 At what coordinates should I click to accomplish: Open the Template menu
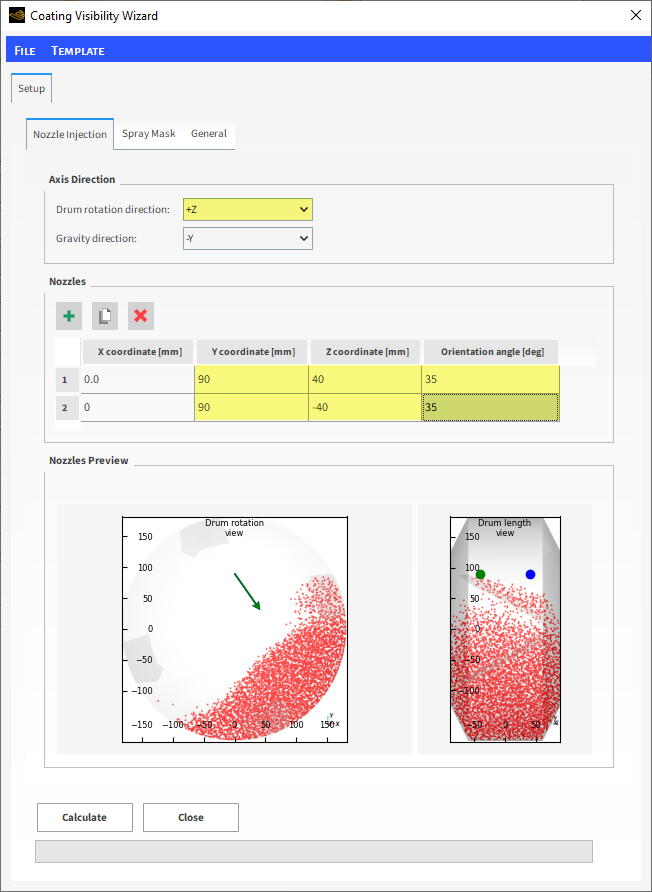[x=78, y=51]
